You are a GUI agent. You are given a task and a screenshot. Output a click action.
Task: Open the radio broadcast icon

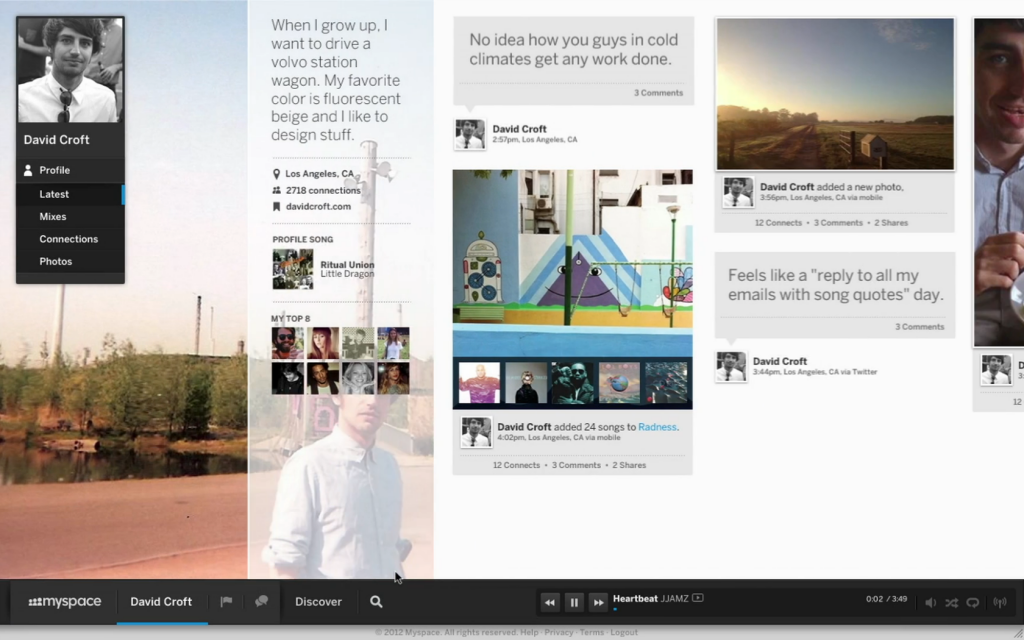coord(1000,602)
